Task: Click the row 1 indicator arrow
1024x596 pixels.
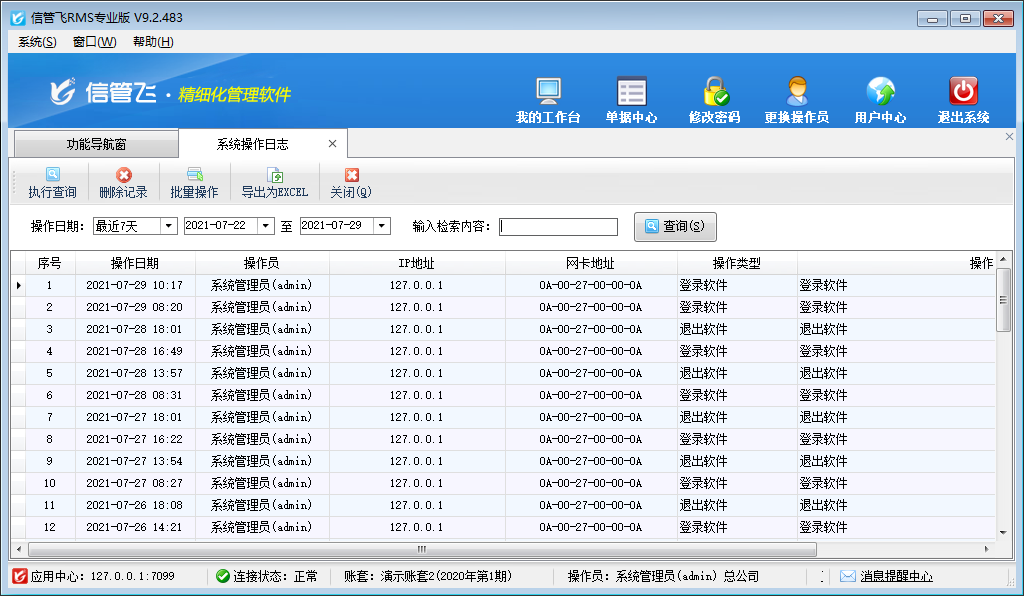Action: [18, 285]
